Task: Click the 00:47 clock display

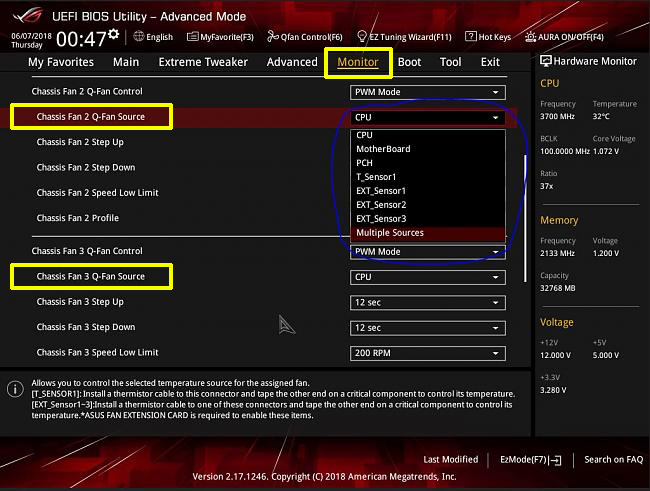Action: (x=81, y=39)
